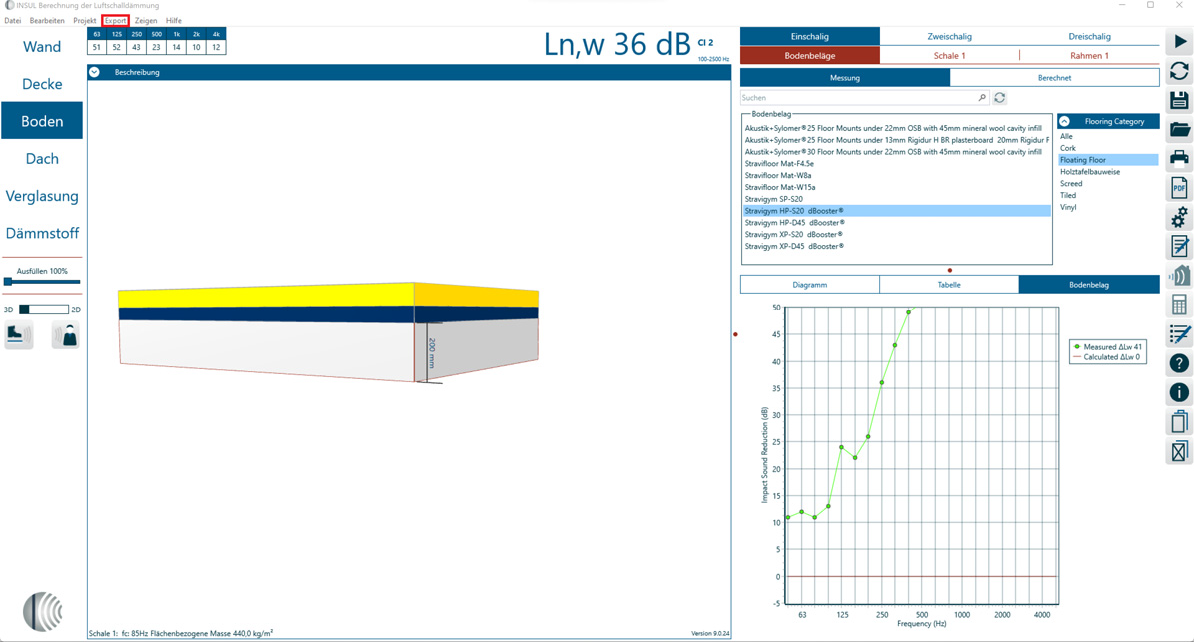This screenshot has width=1194, height=642.
Task: Switch to the Einschalig tab
Action: coord(809,37)
